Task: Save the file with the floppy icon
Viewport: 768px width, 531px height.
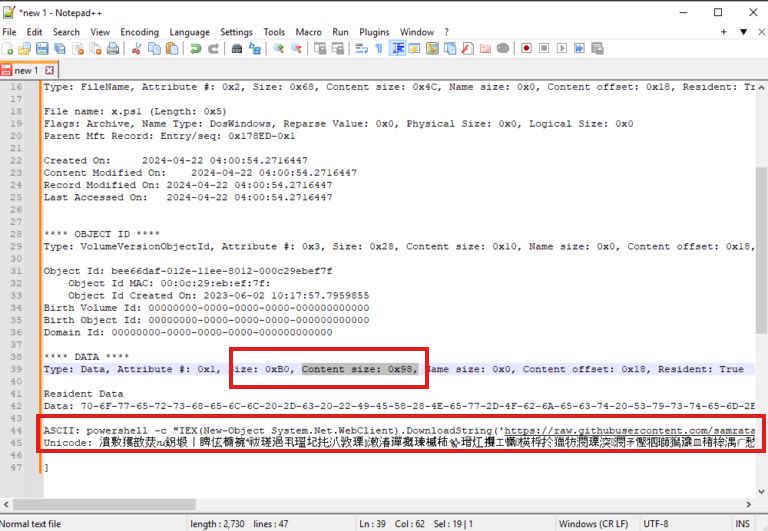Action: point(42,48)
